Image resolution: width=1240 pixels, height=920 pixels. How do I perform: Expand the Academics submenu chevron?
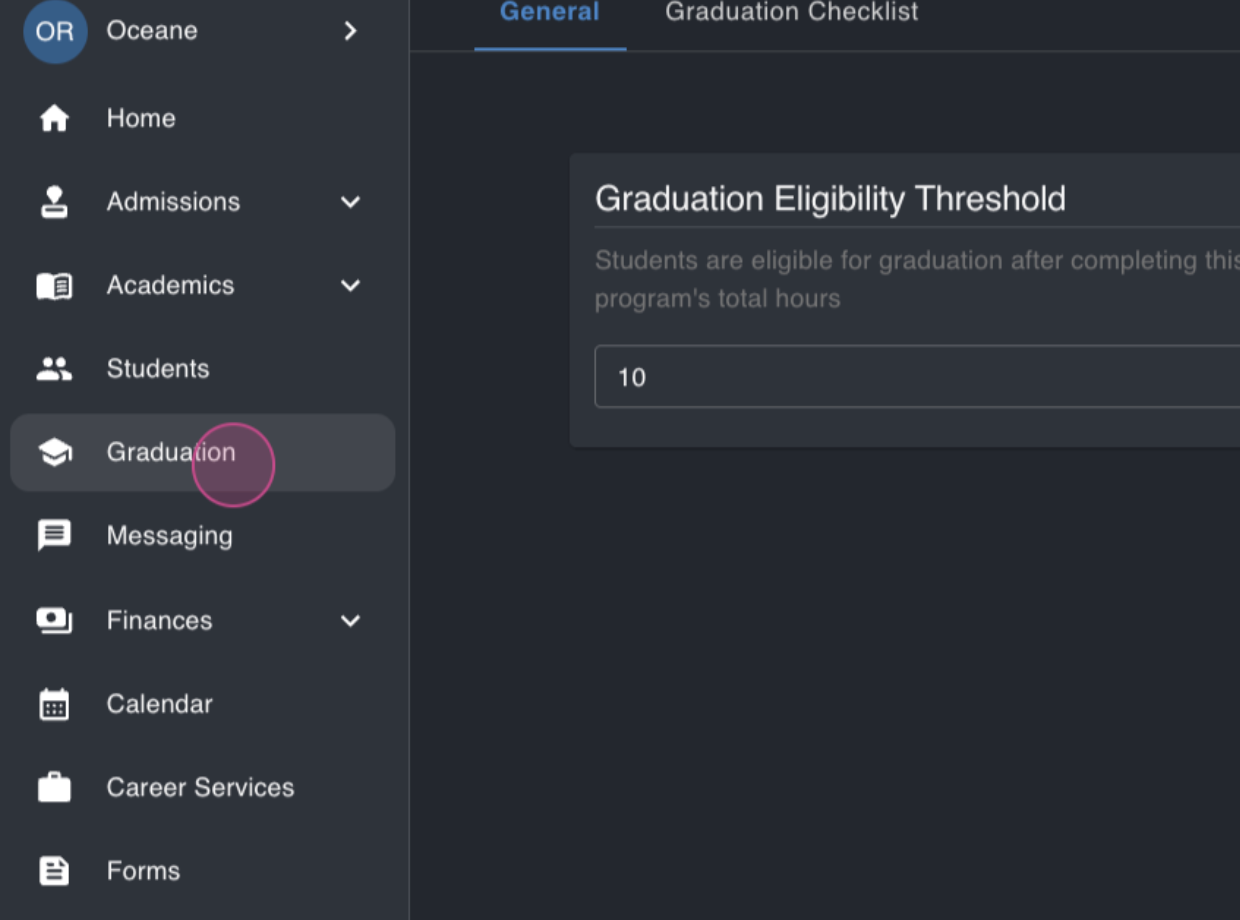(x=350, y=286)
